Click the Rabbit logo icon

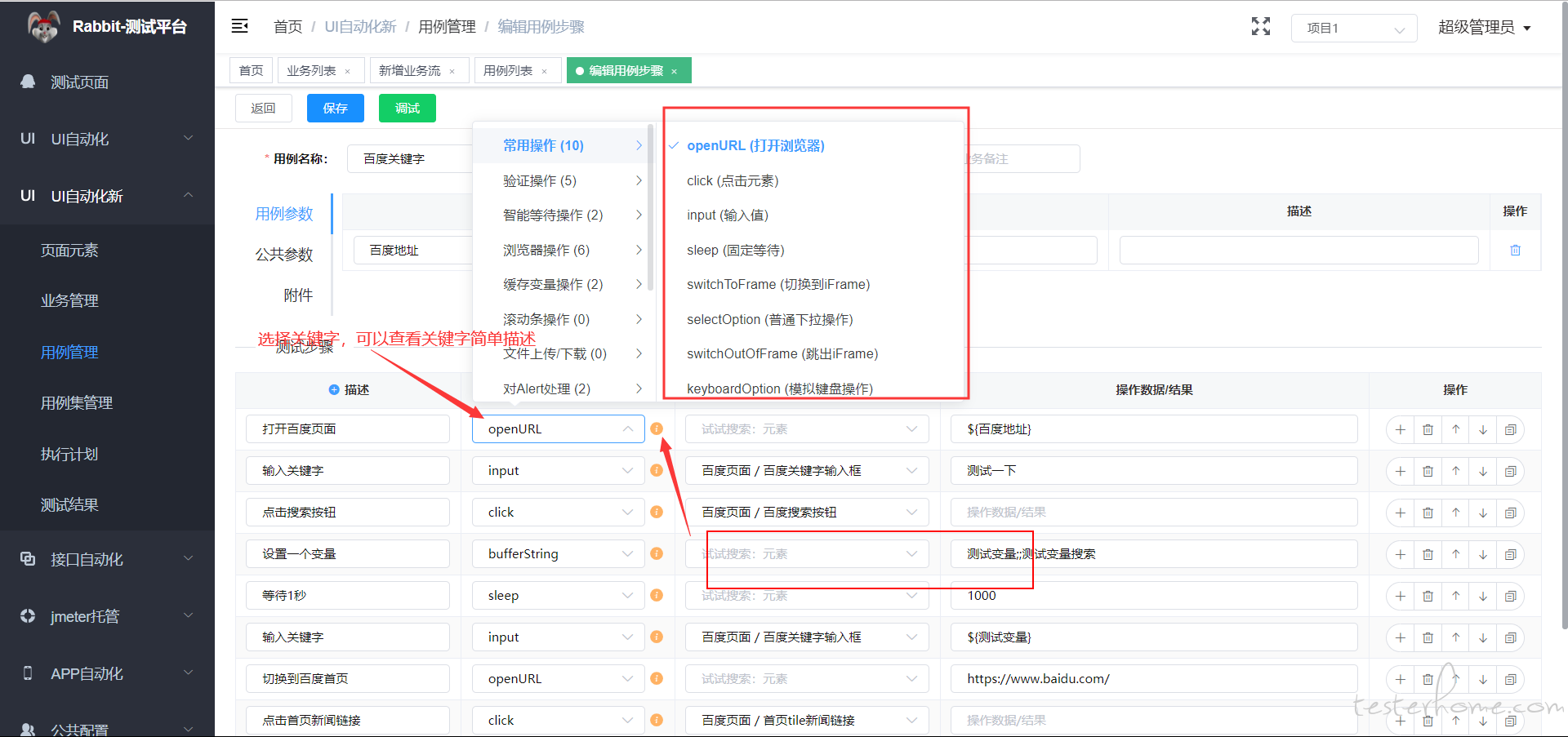[x=43, y=27]
